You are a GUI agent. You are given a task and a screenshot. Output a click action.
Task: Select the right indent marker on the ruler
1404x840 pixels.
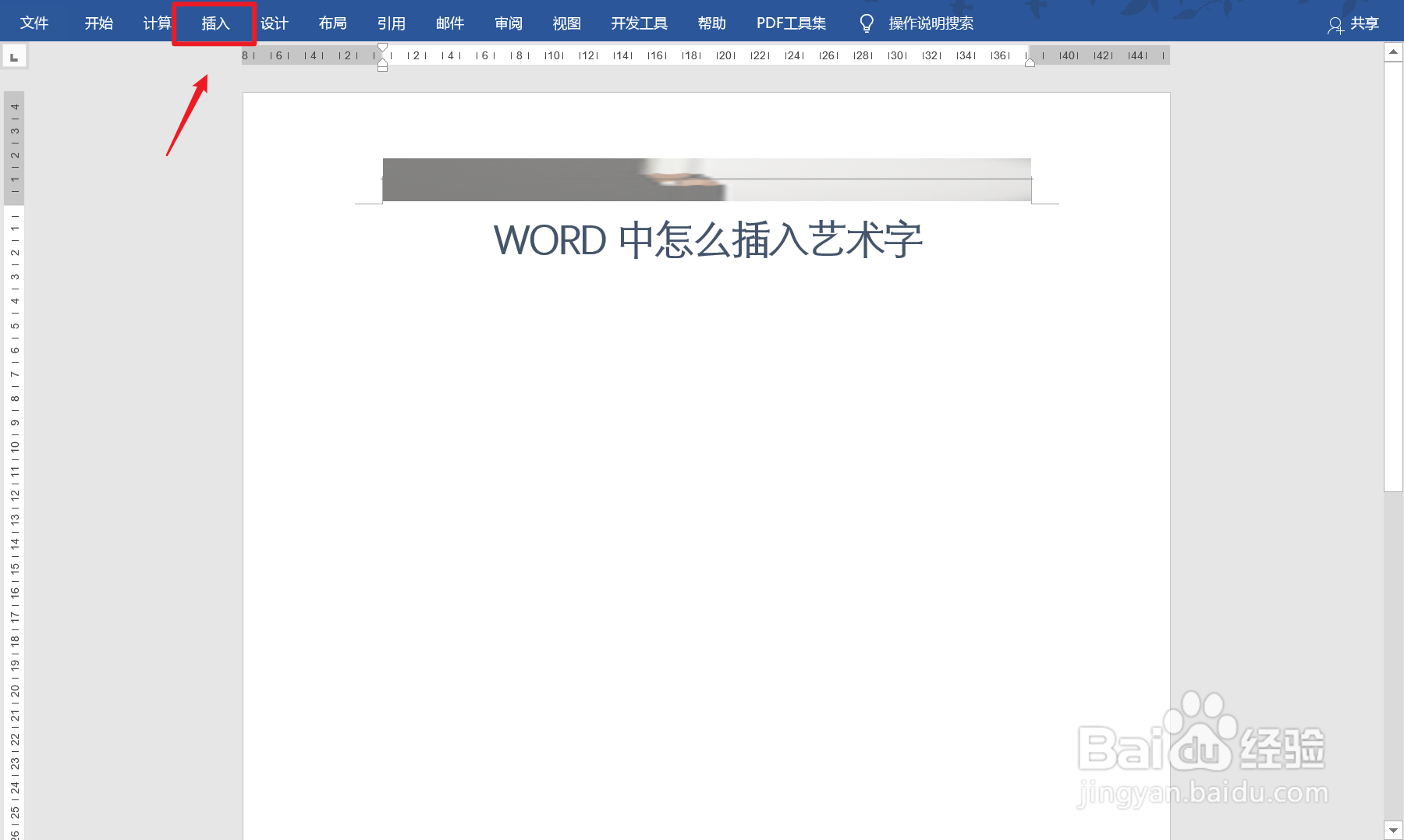pos(1030,61)
